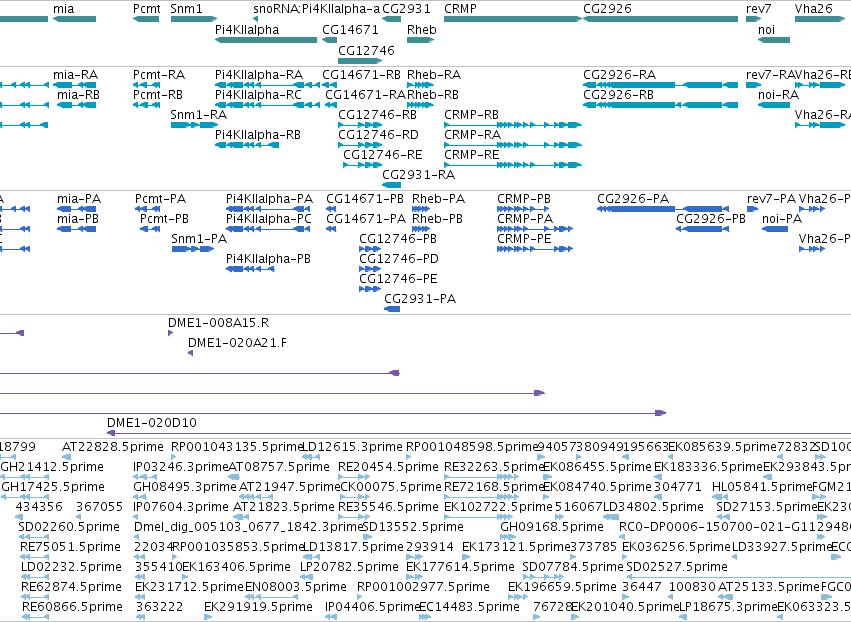Click the CRMP-PA protein label
Viewport: 851px width, 622px height.
pos(525,219)
